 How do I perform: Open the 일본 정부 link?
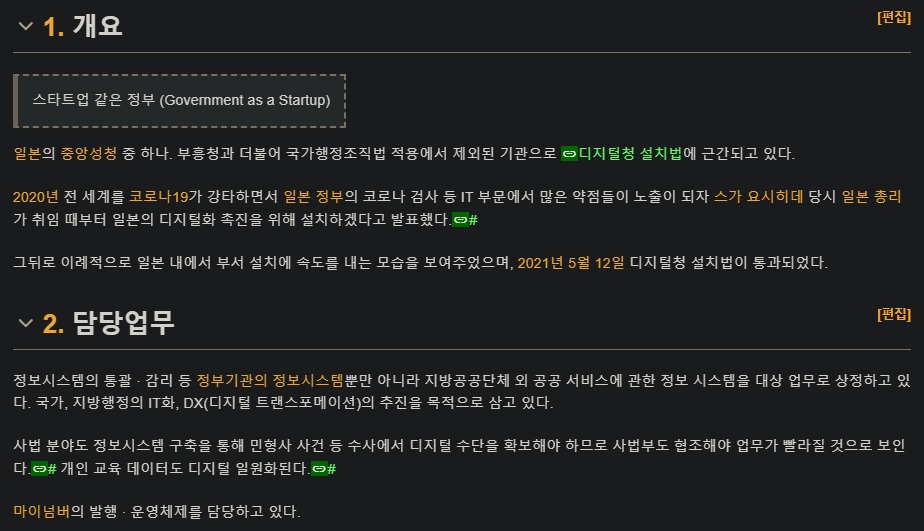pyautogui.click(x=313, y=197)
